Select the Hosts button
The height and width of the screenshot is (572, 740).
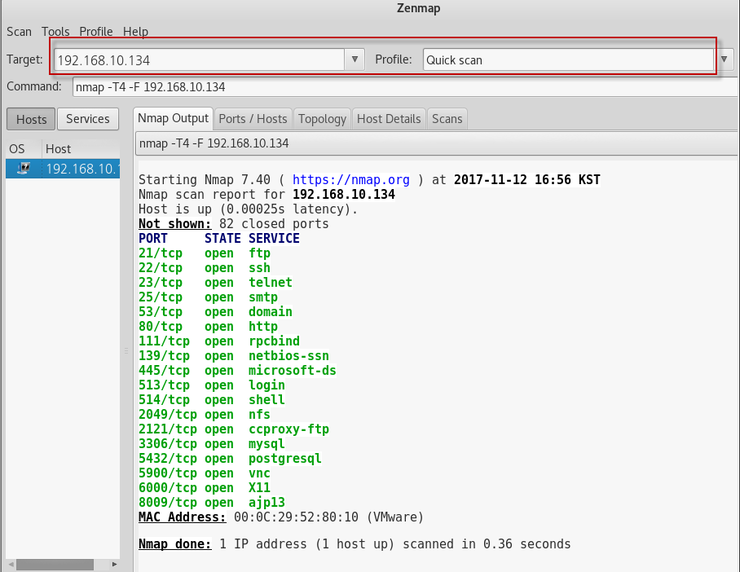point(31,119)
